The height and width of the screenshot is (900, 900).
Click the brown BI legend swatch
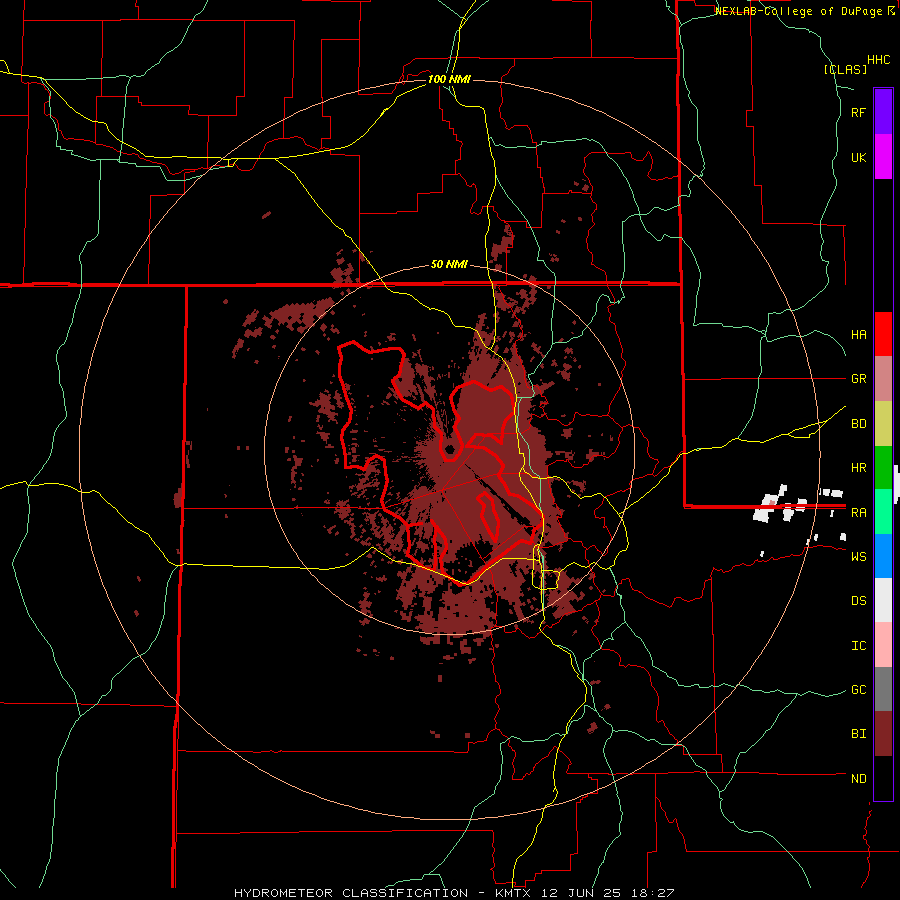pos(883,734)
